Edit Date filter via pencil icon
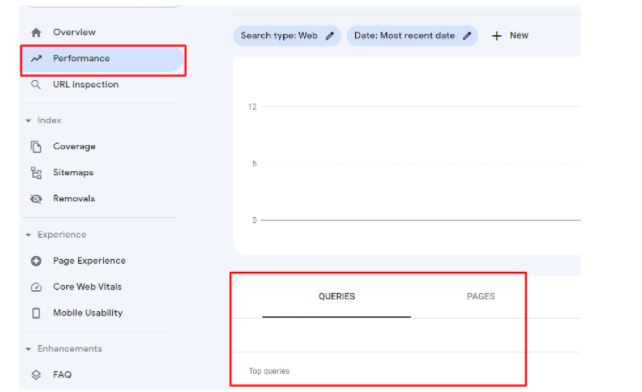 [467, 36]
